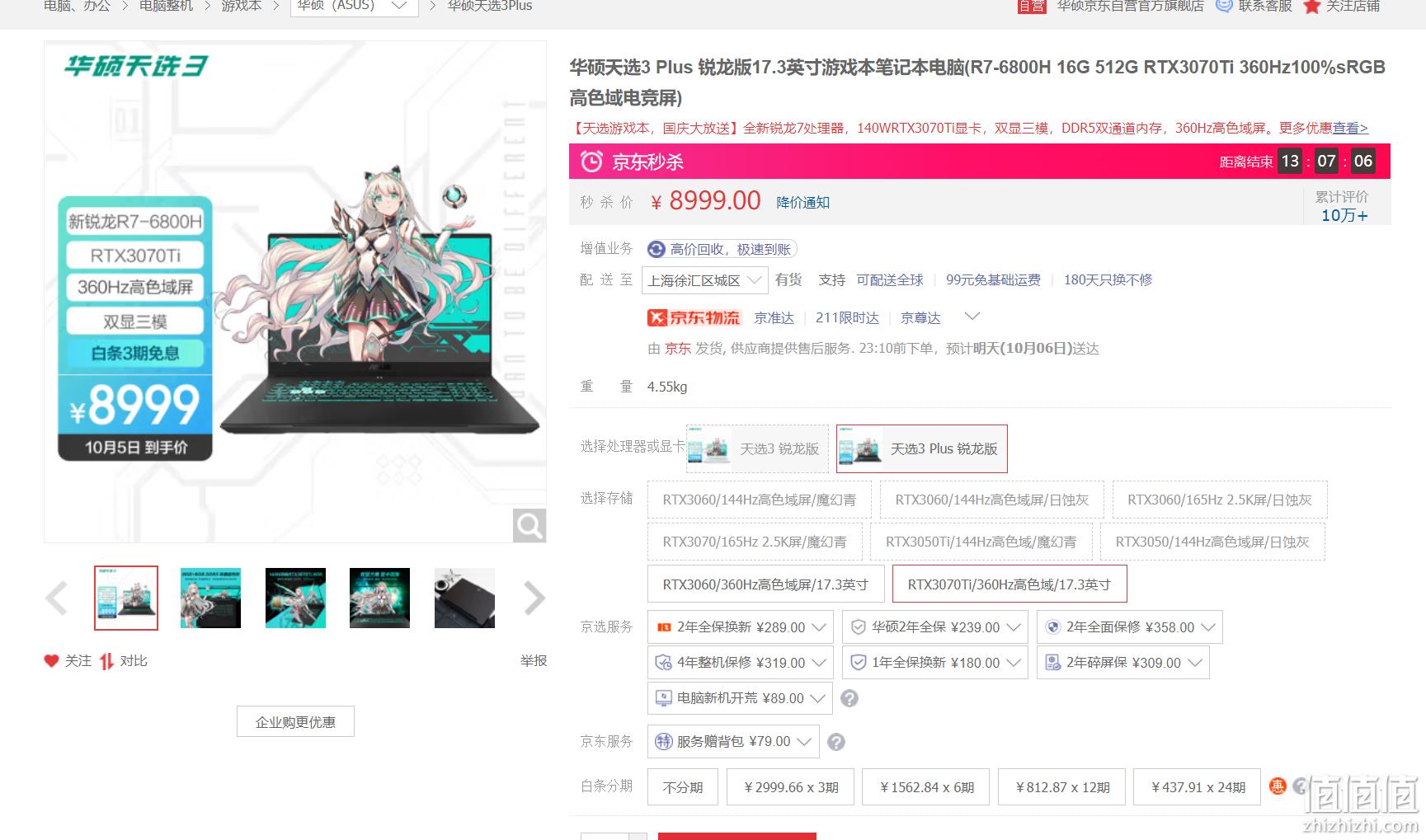Open 华硕天选3Plus breadcrumb item
Screen dimensions: 1426x840
pos(490,6)
